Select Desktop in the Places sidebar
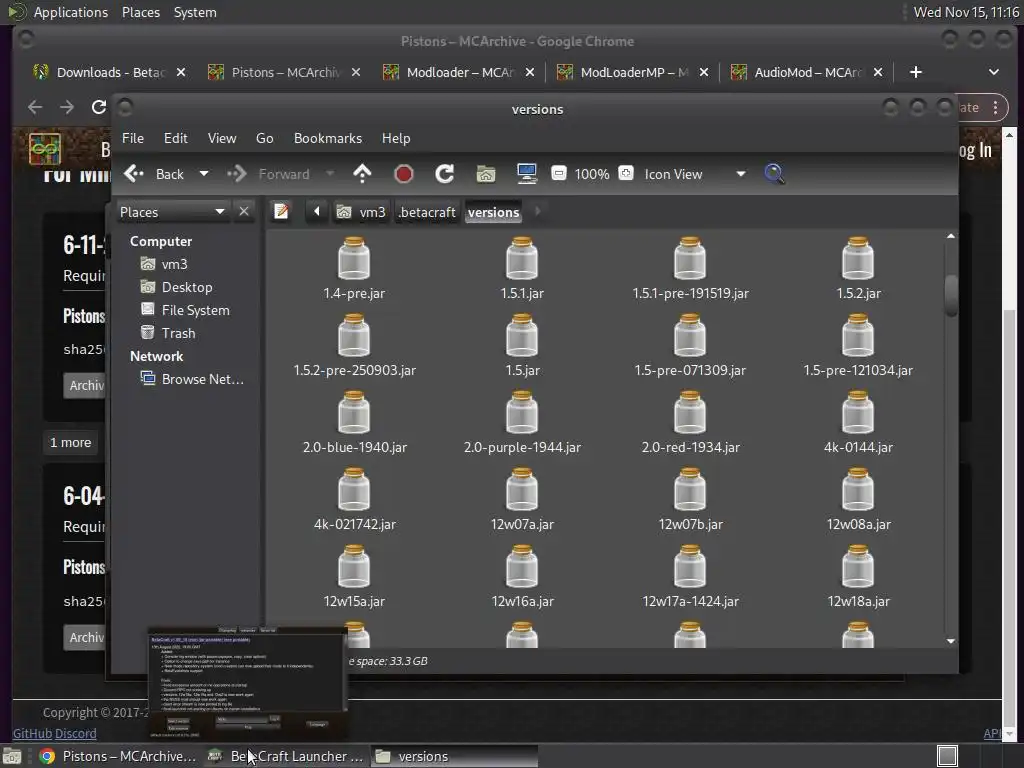Image resolution: width=1024 pixels, height=768 pixels. coord(186,287)
